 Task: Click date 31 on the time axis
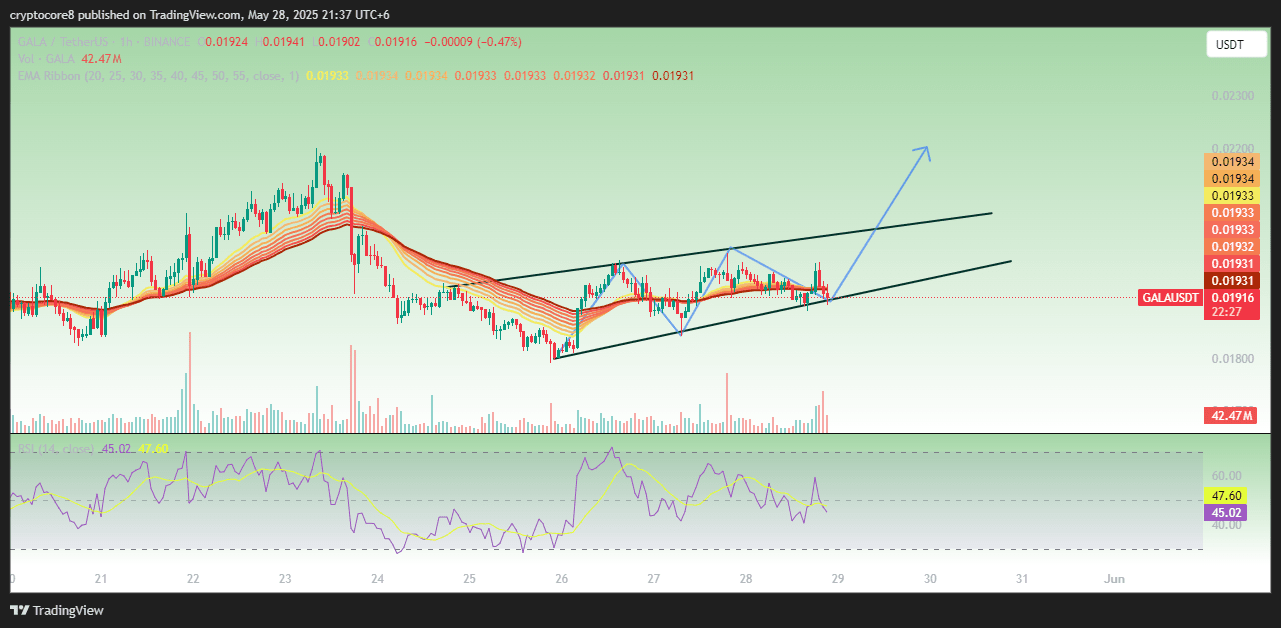tap(1022, 579)
